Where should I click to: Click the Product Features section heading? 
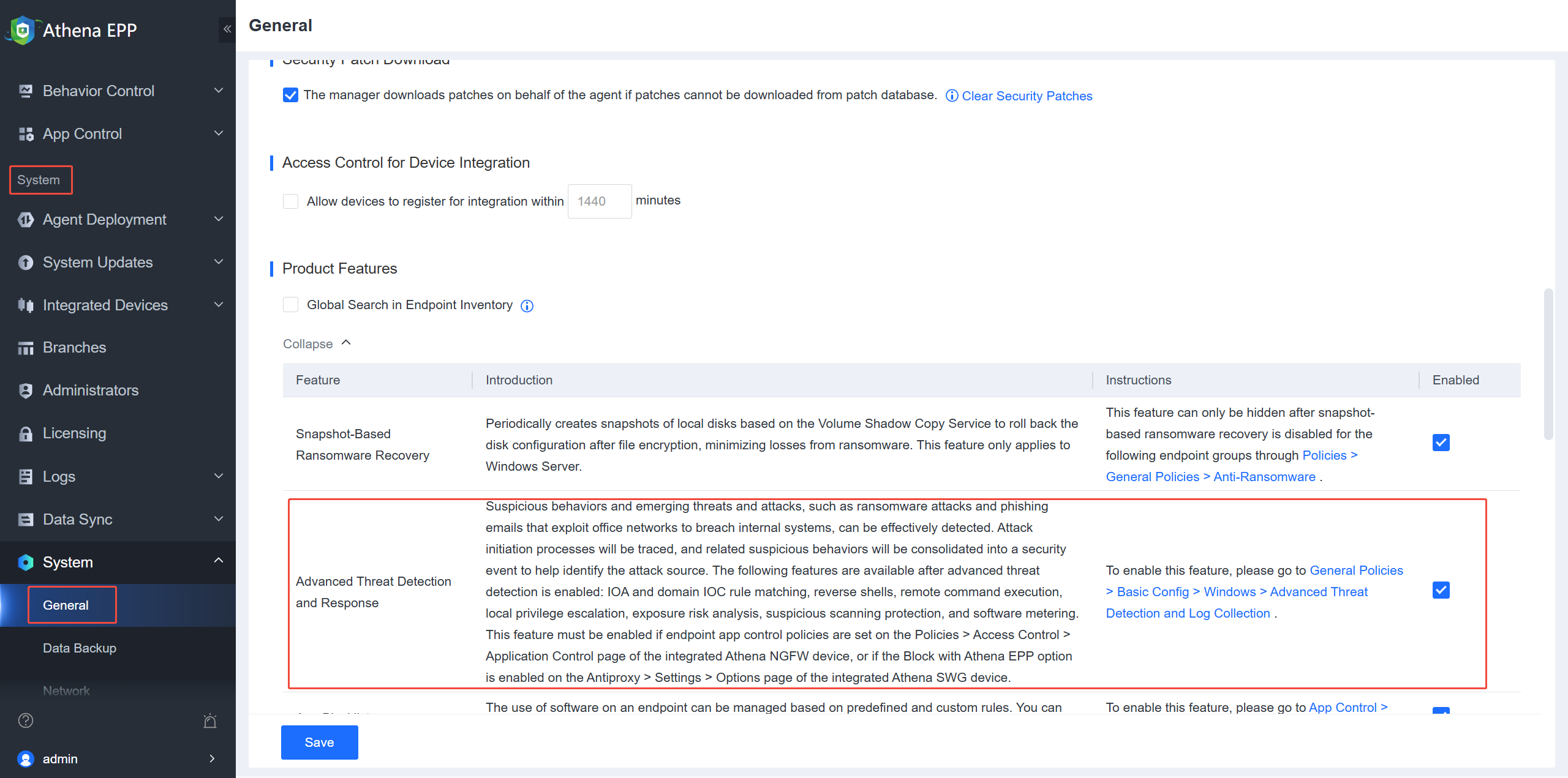point(339,269)
